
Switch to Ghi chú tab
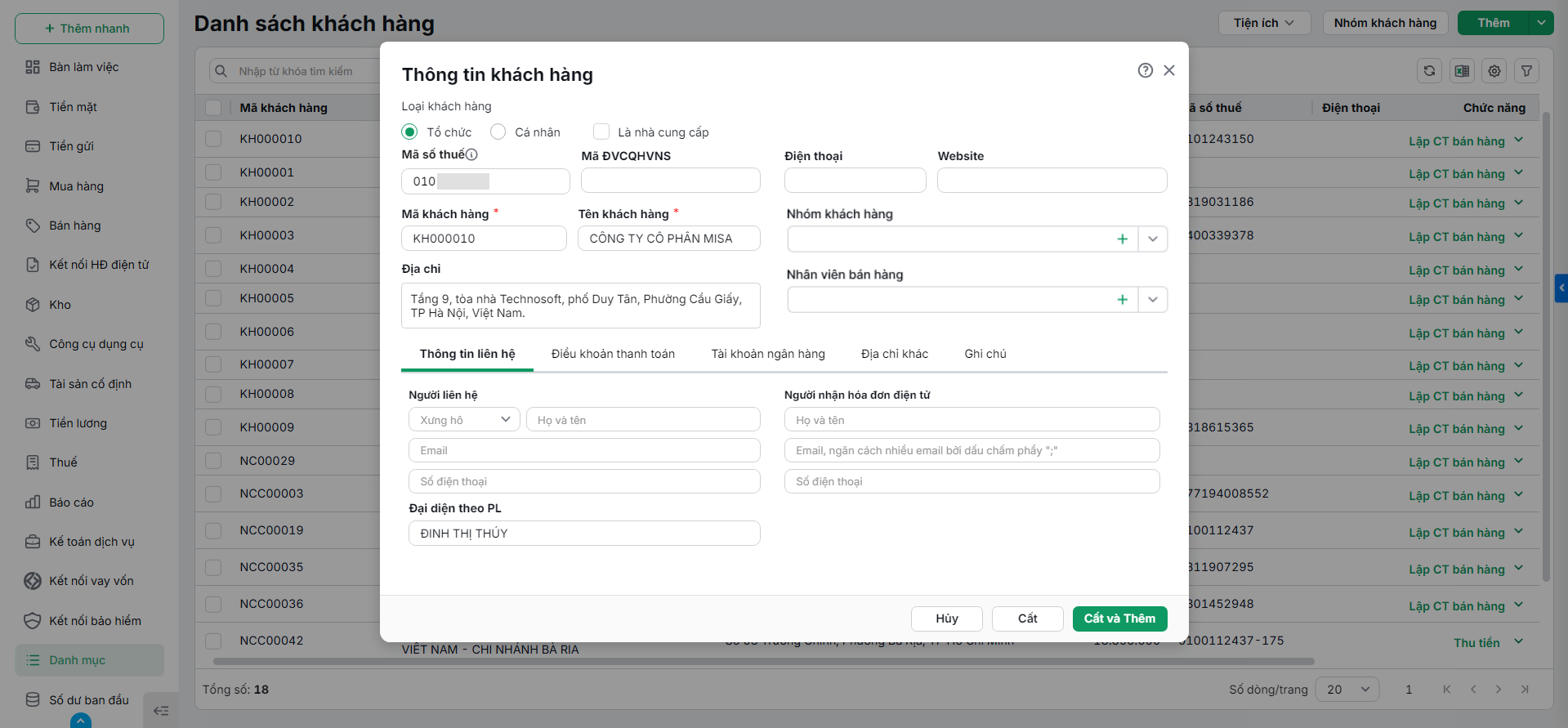(x=985, y=354)
